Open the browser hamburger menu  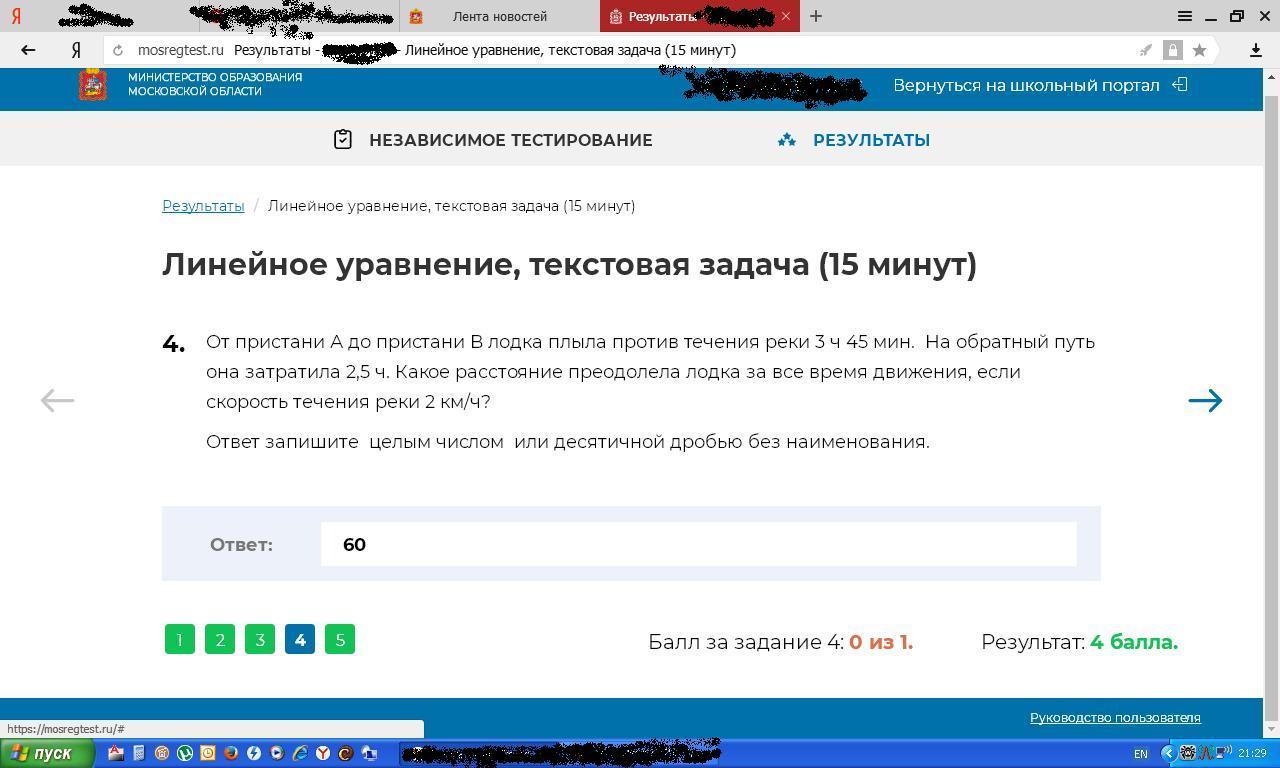point(1185,16)
